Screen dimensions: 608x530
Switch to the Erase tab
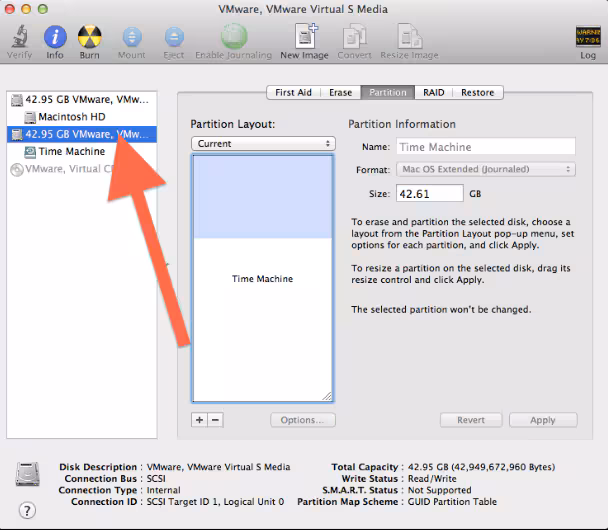(x=340, y=93)
